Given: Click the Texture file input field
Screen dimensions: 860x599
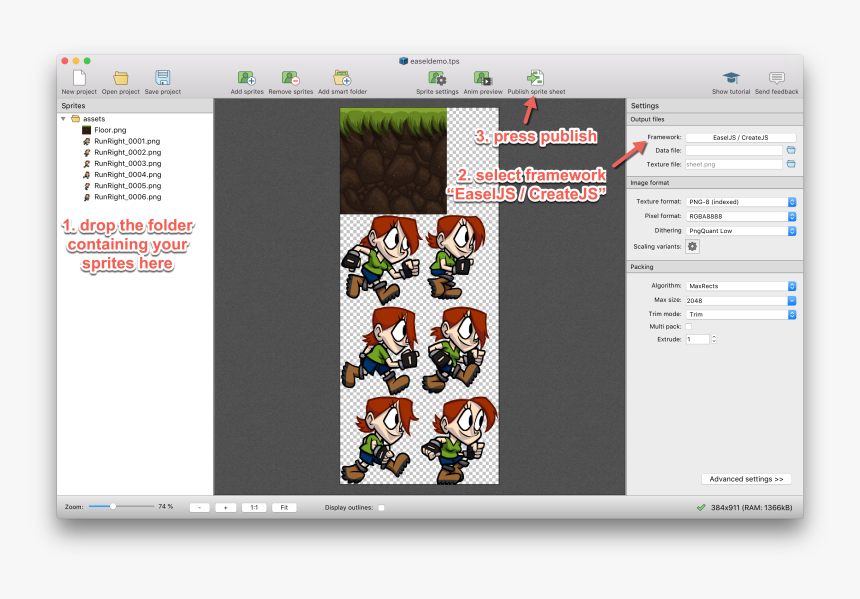Looking at the screenshot, I should tap(734, 164).
